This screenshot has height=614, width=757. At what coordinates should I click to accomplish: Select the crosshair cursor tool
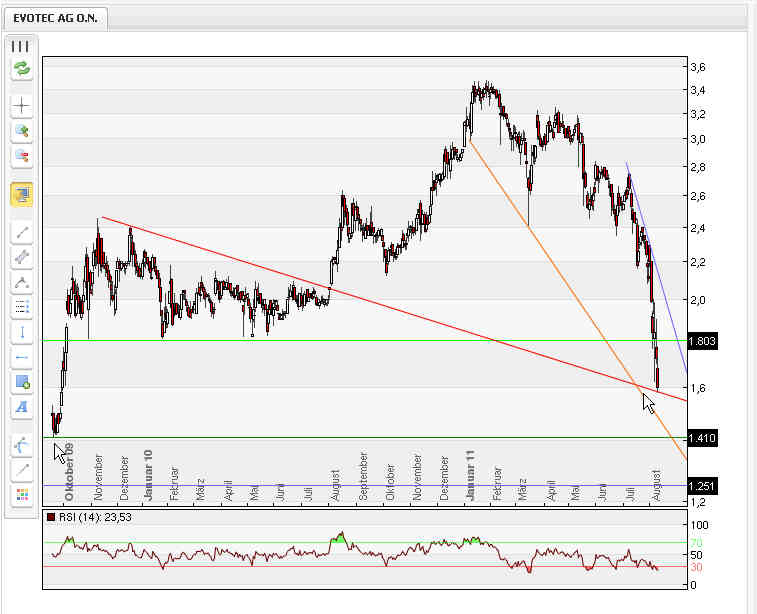pyautogui.click(x=21, y=106)
